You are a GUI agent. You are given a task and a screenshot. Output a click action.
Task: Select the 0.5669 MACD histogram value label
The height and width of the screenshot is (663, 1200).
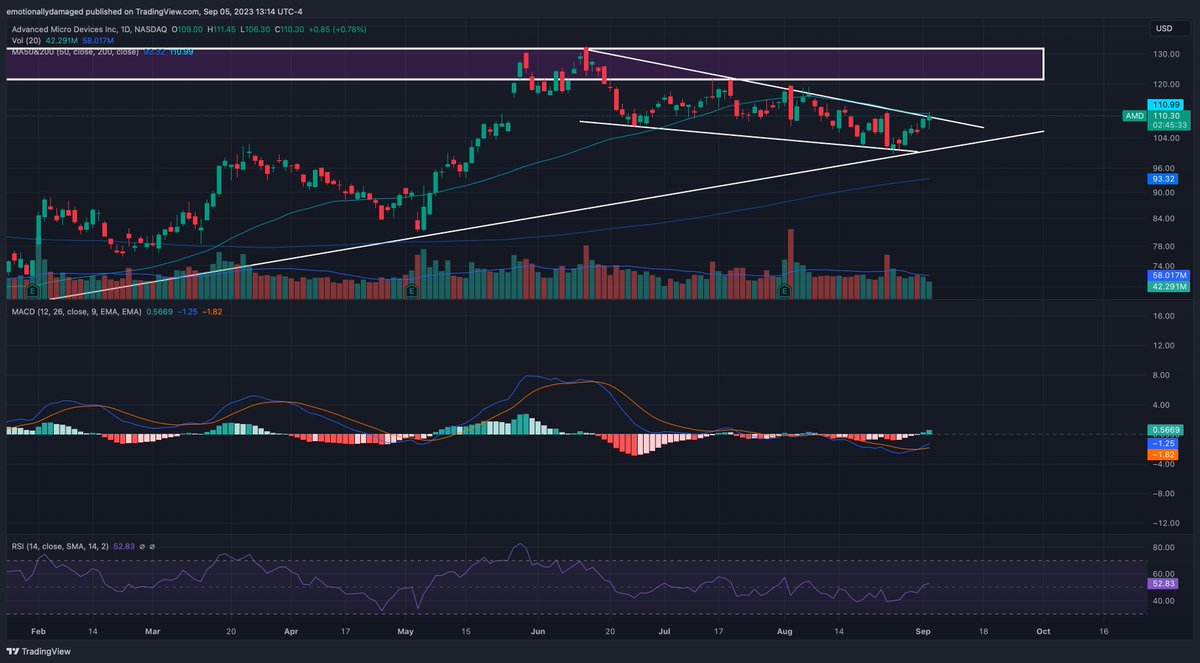click(x=1166, y=430)
